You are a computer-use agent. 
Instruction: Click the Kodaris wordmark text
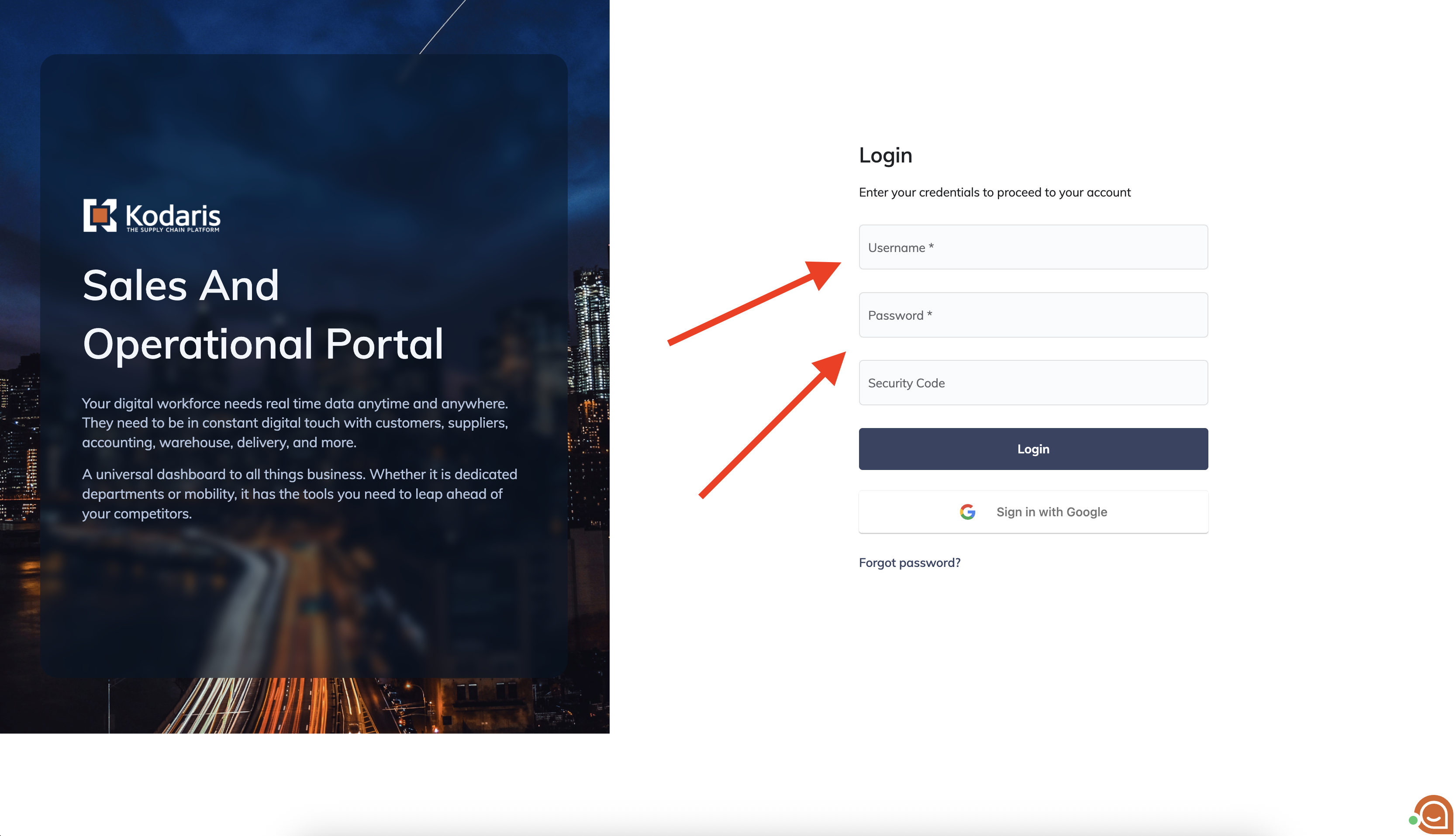pos(173,215)
